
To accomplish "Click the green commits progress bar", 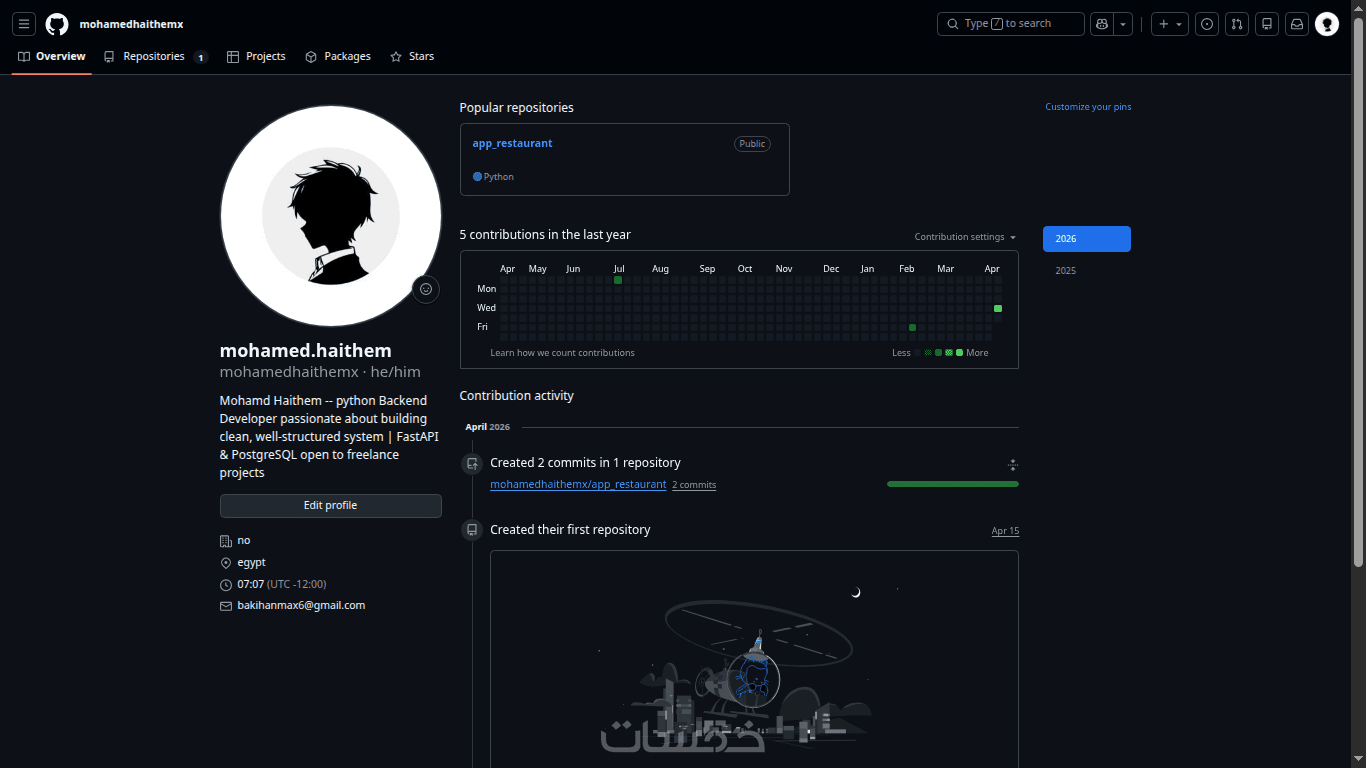I will pyautogui.click(x=953, y=484).
